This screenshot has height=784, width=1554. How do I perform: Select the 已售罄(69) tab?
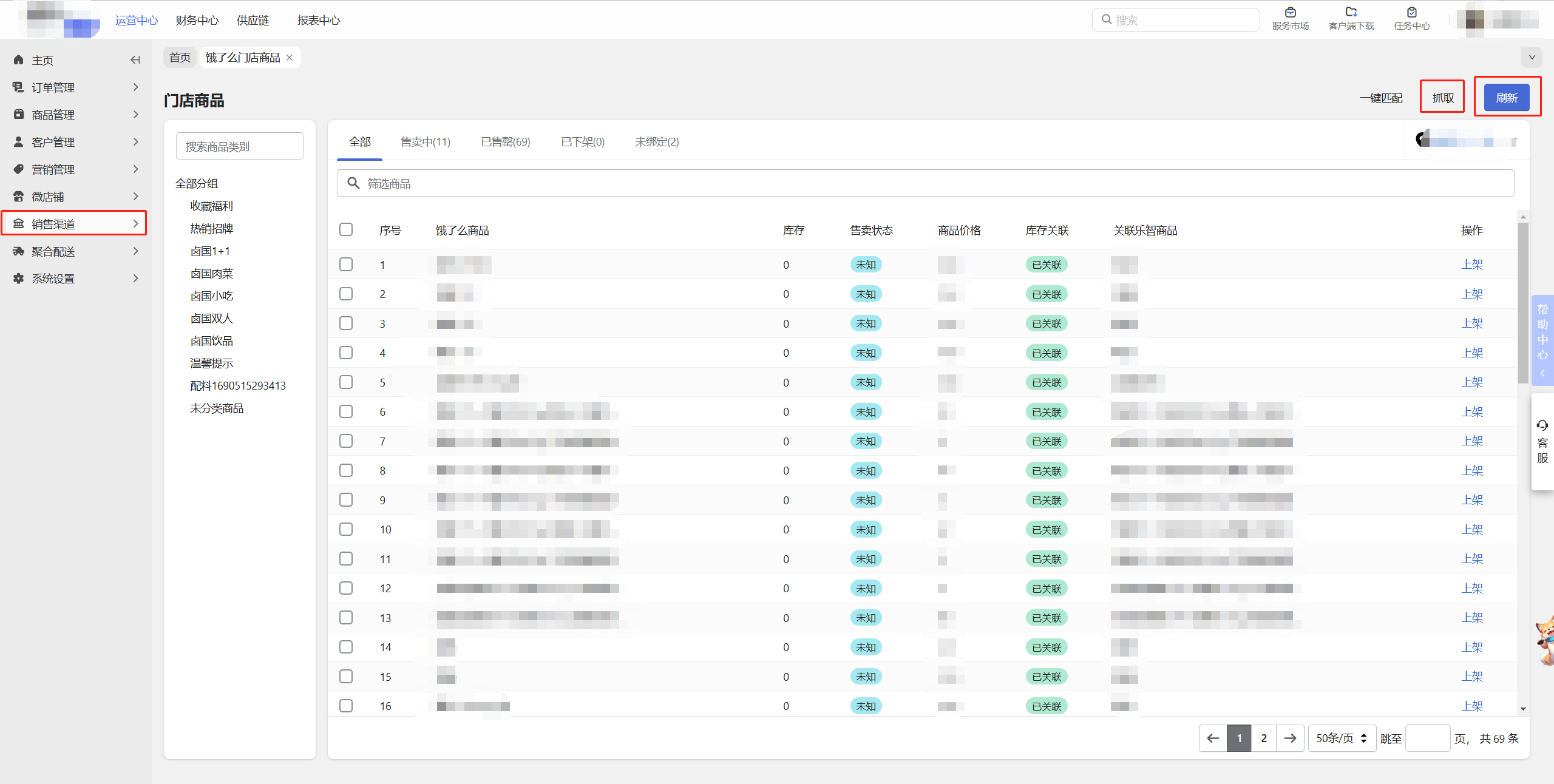(x=506, y=142)
